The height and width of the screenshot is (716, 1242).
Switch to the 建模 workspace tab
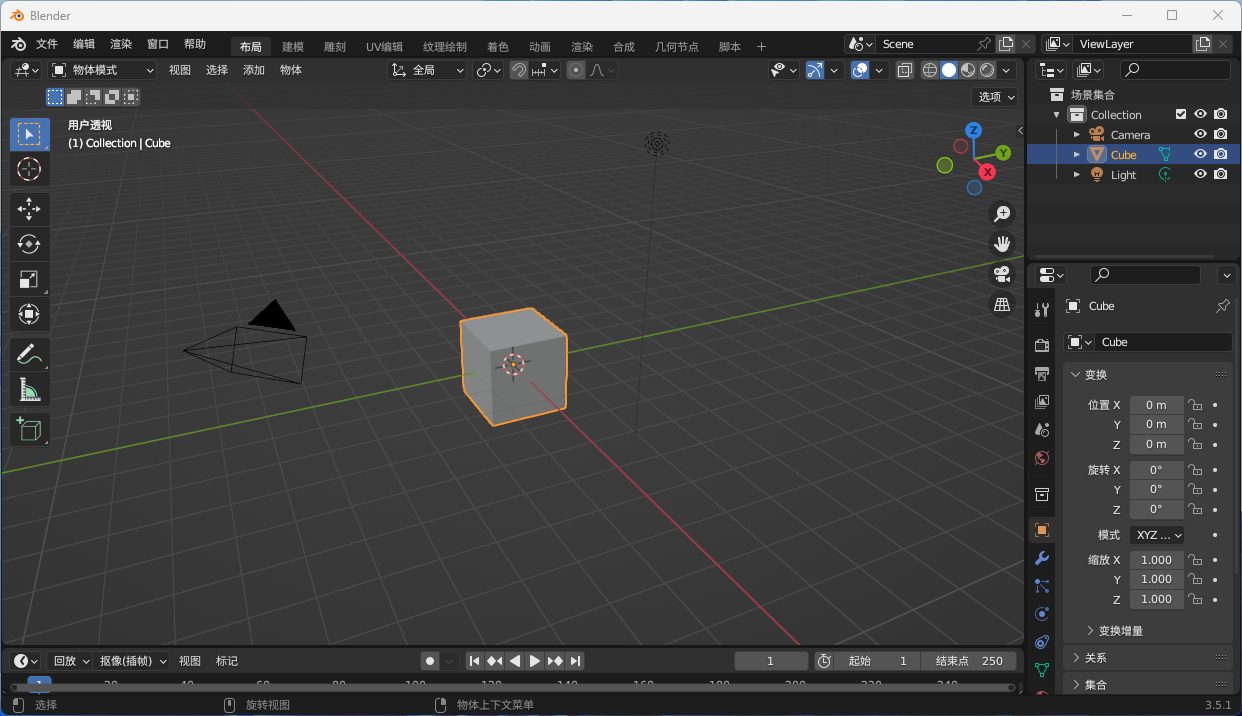click(293, 47)
